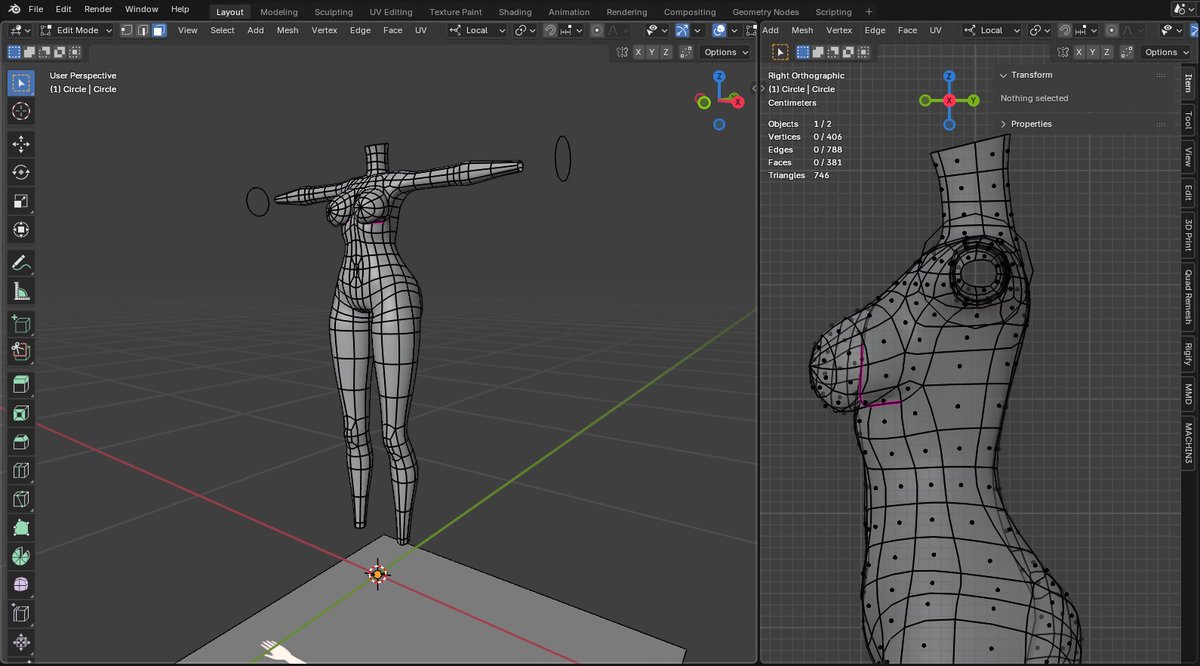Select the Measure tool
Viewport: 1200px width, 666px height.
(21, 292)
